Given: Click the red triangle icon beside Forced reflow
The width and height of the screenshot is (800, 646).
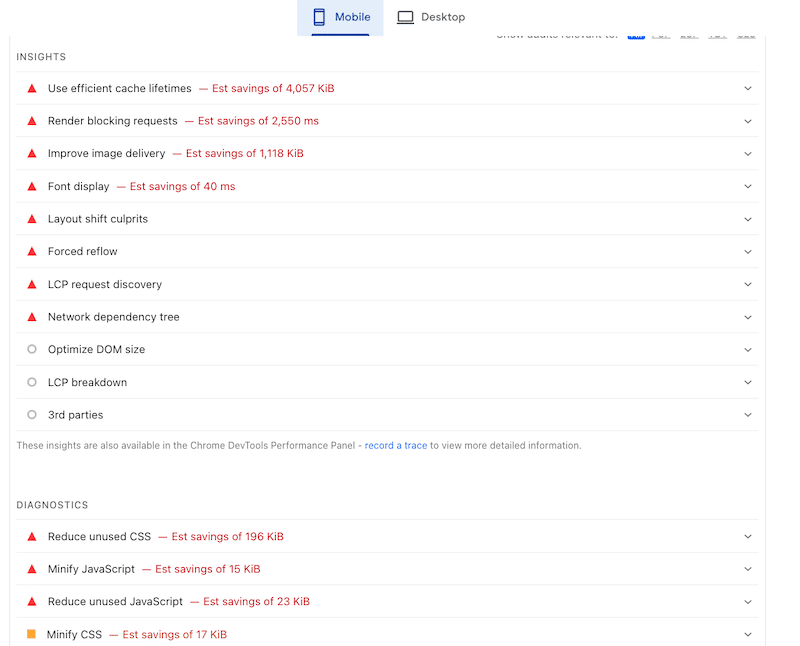Looking at the screenshot, I should tap(32, 252).
